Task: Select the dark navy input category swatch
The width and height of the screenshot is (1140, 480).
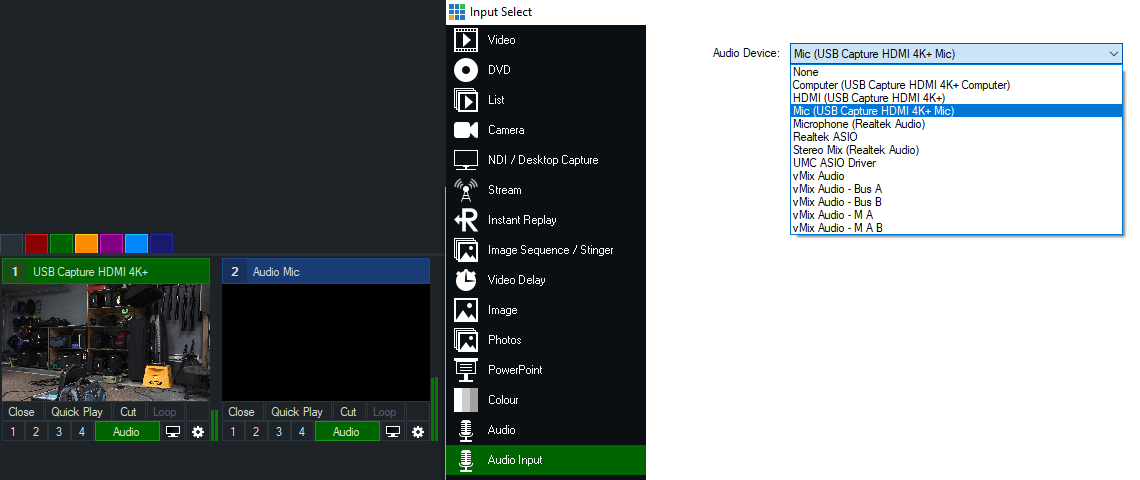Action: coord(161,244)
